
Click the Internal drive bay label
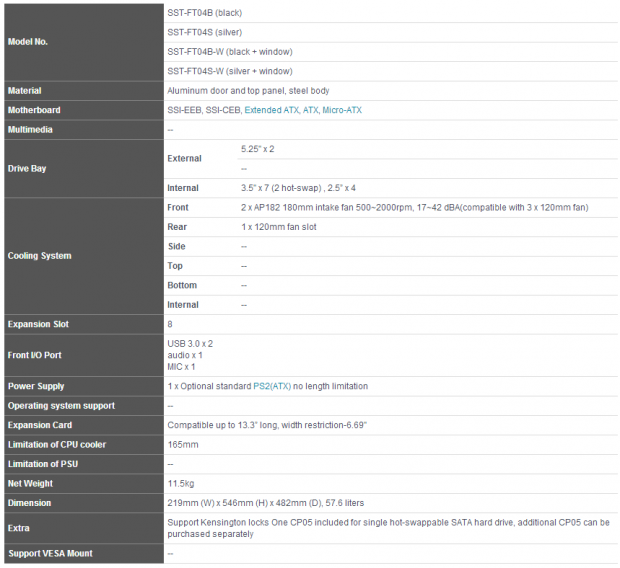coord(183,188)
